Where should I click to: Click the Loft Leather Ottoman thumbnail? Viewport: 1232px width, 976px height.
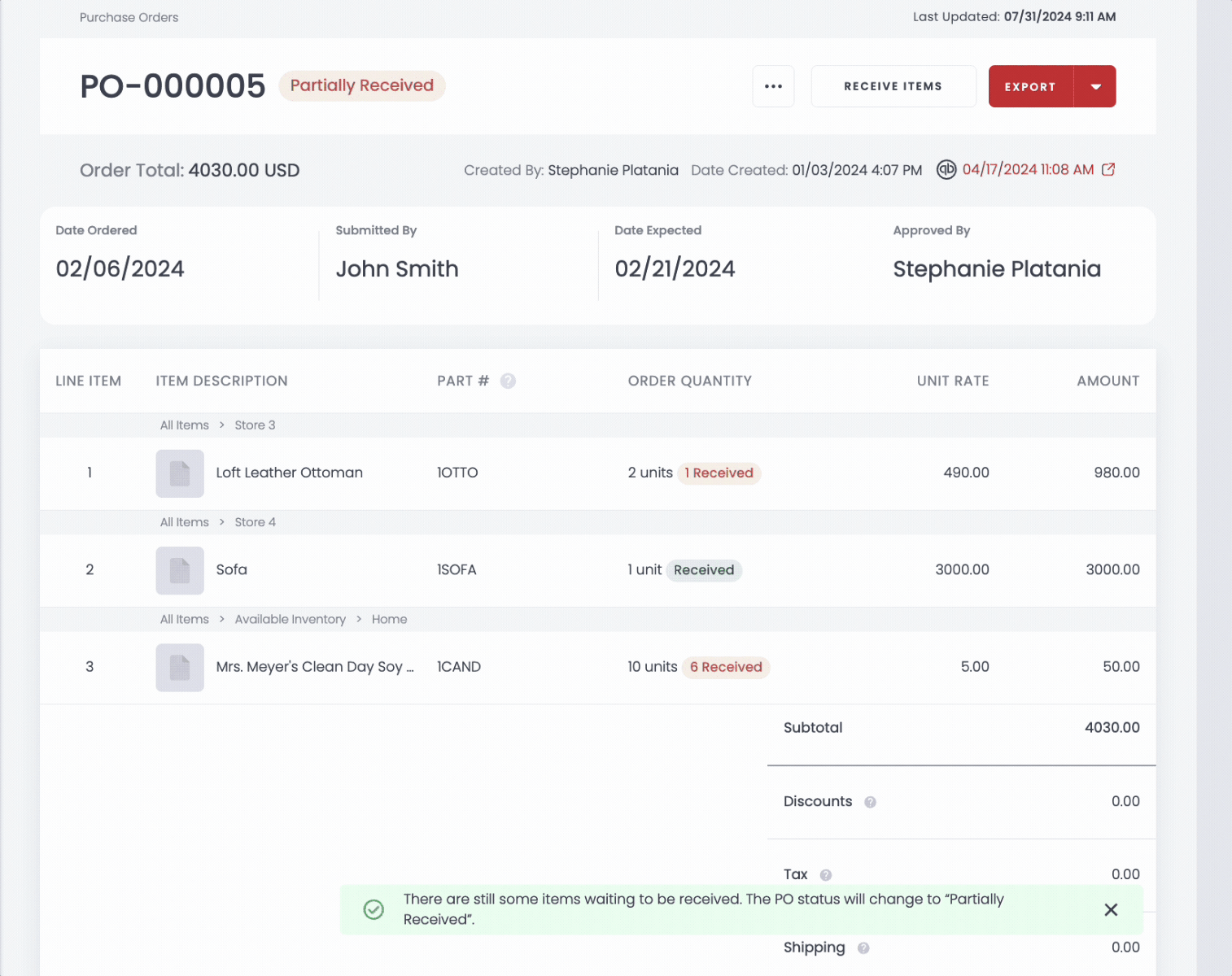(x=180, y=473)
